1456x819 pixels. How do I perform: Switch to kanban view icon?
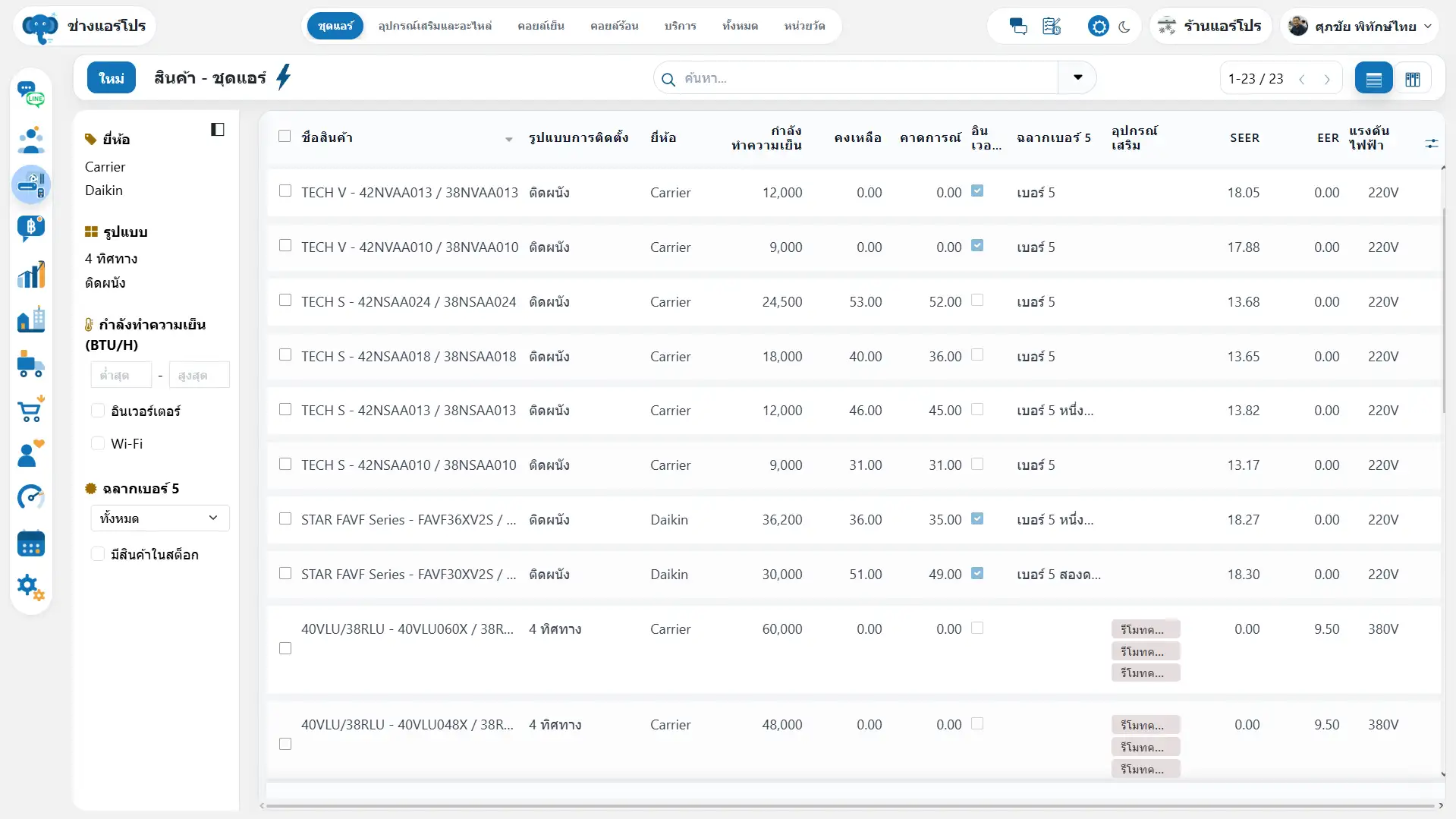click(x=1412, y=78)
